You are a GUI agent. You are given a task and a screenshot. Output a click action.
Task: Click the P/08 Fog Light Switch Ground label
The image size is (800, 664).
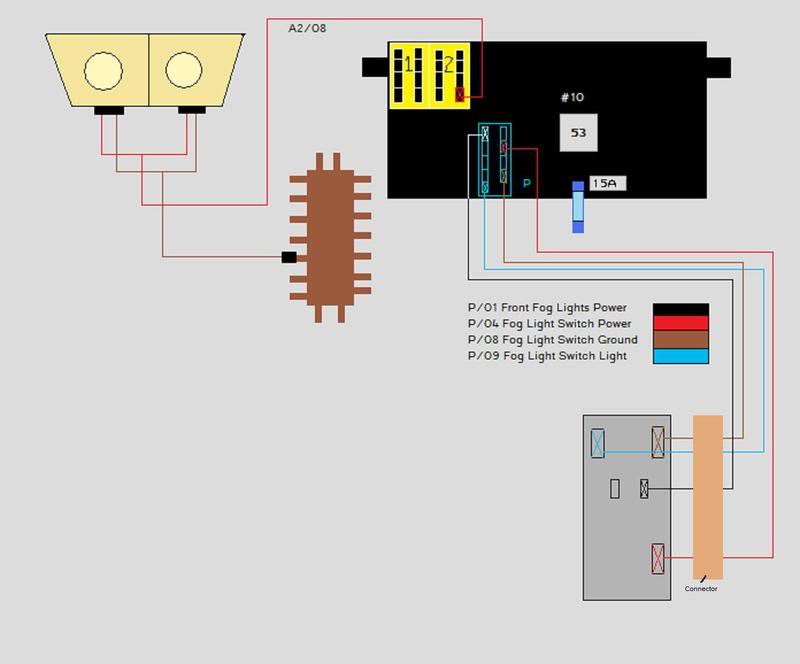click(x=552, y=340)
